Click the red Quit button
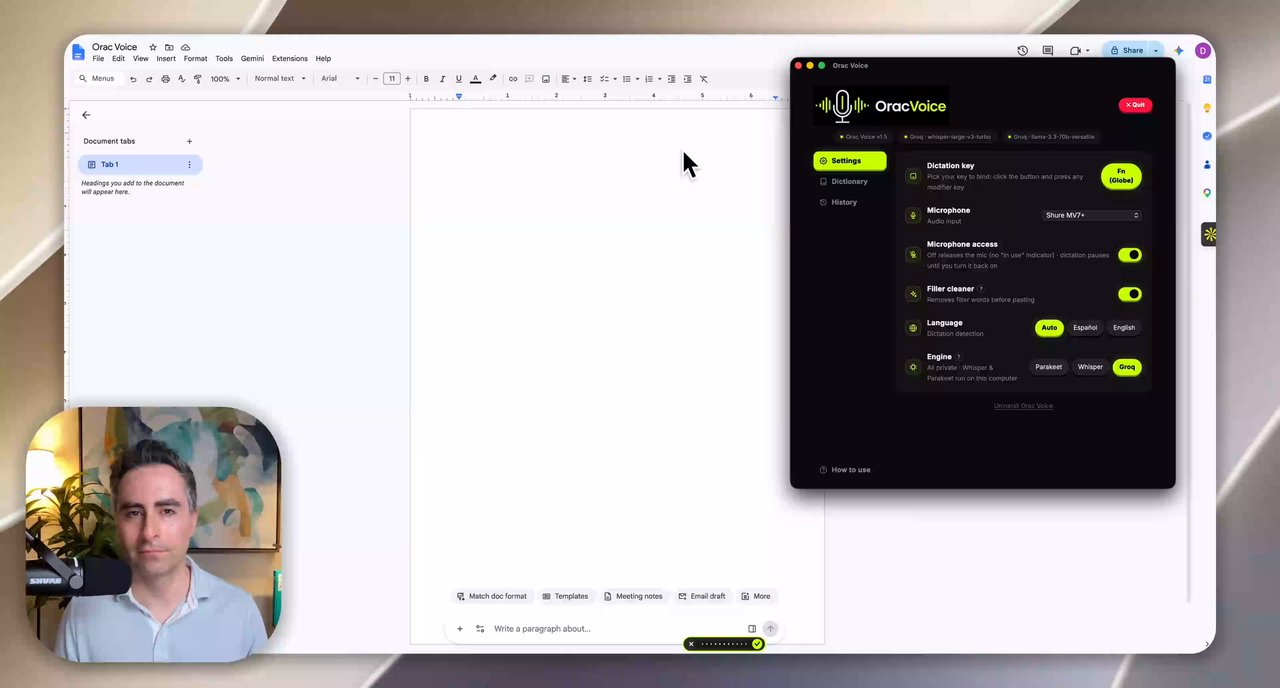 point(1135,105)
